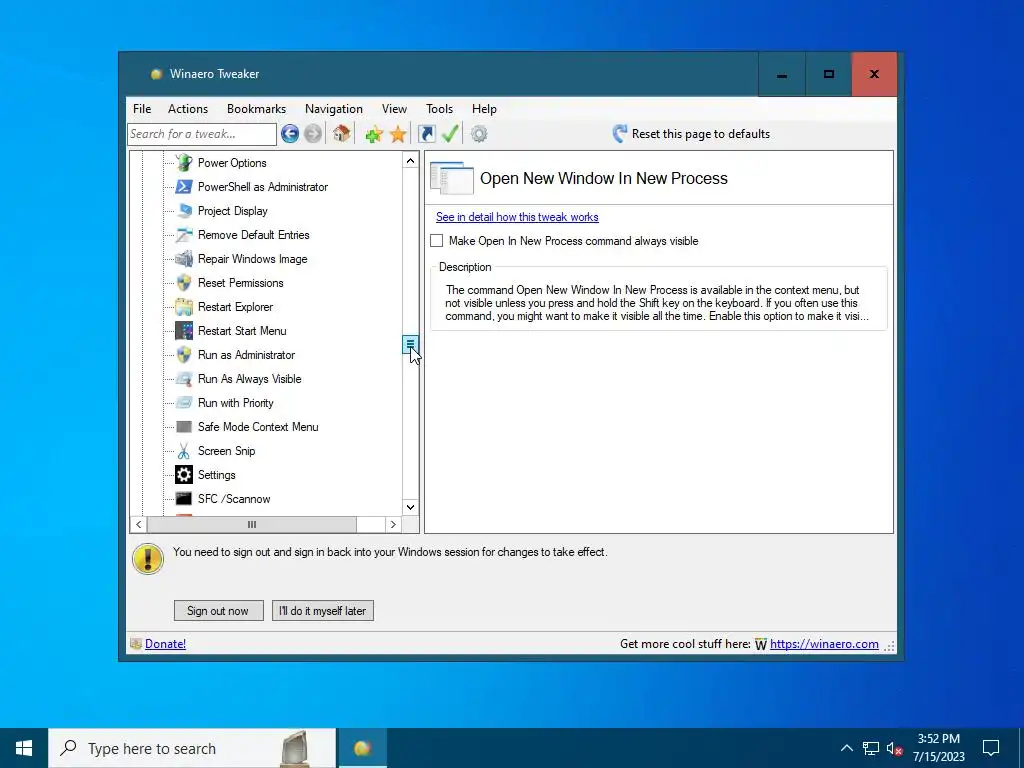Open See in detail how this tweak works link
Image resolution: width=1024 pixels, height=768 pixels.
pyautogui.click(x=517, y=217)
